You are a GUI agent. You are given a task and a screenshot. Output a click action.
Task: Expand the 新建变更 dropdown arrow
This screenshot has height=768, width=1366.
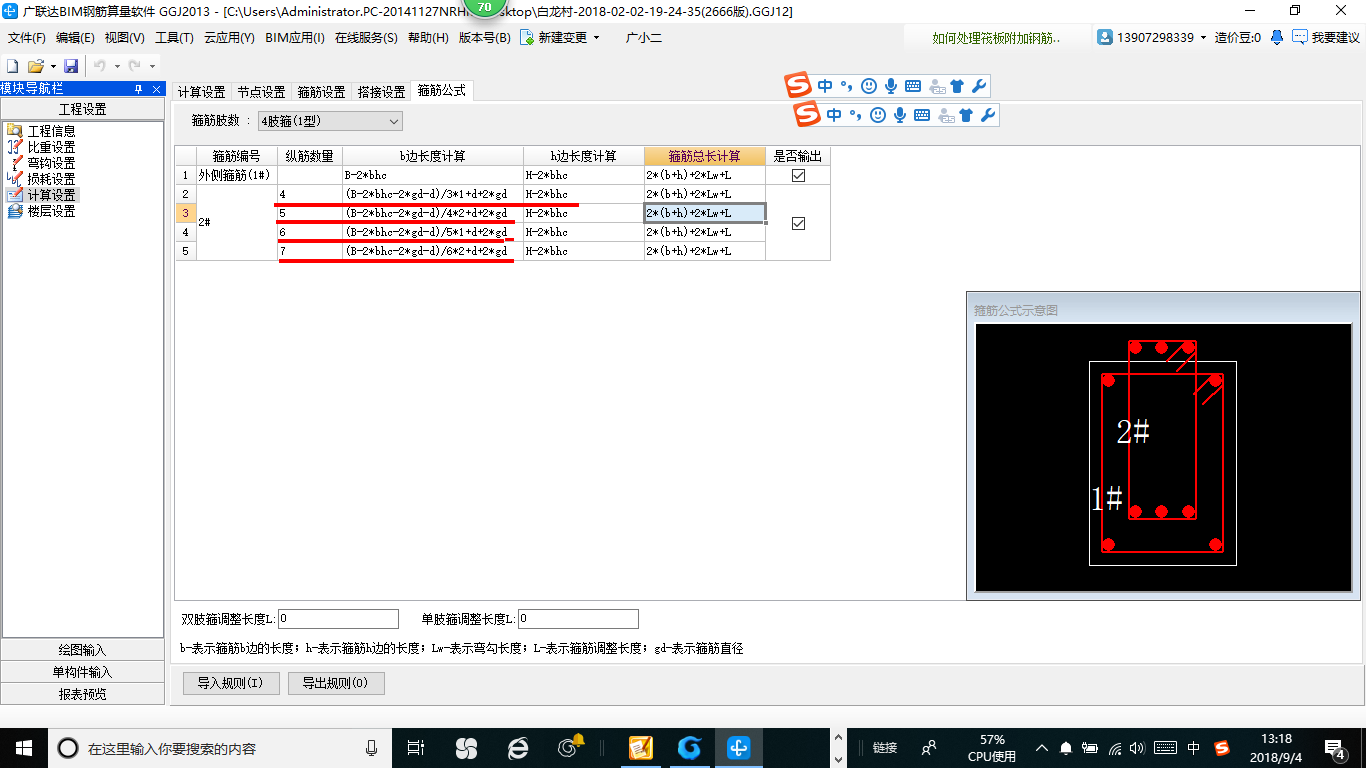click(597, 38)
